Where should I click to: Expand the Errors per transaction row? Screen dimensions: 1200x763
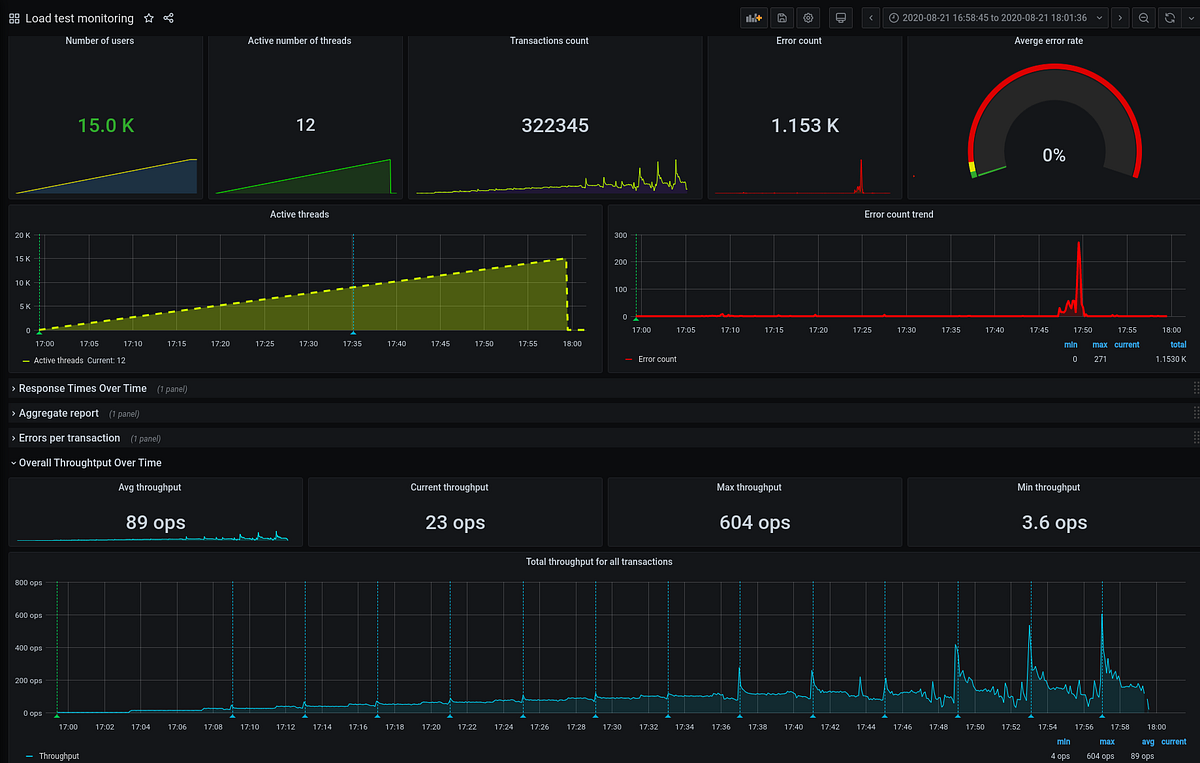(67, 438)
